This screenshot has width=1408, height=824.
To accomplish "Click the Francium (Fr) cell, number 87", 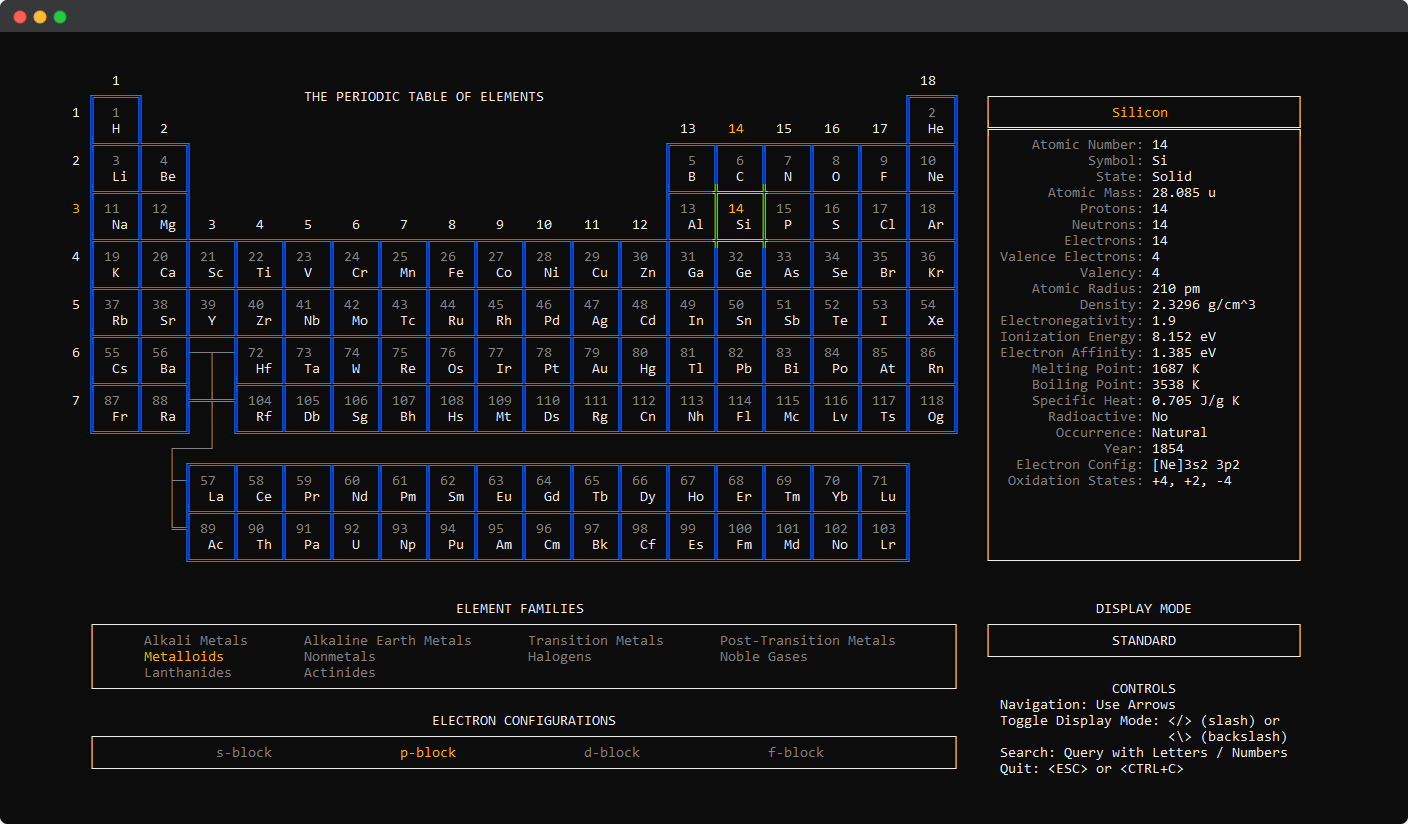I will 116,408.
